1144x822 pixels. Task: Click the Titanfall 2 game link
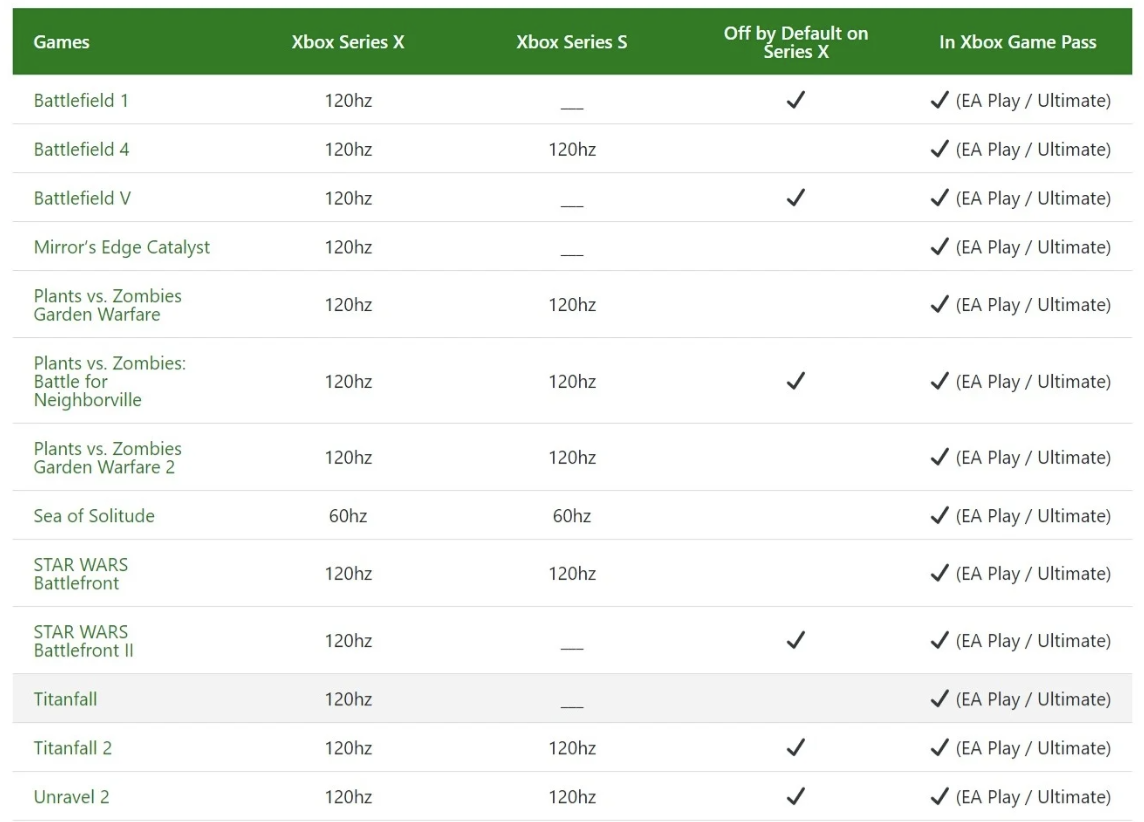[72, 748]
